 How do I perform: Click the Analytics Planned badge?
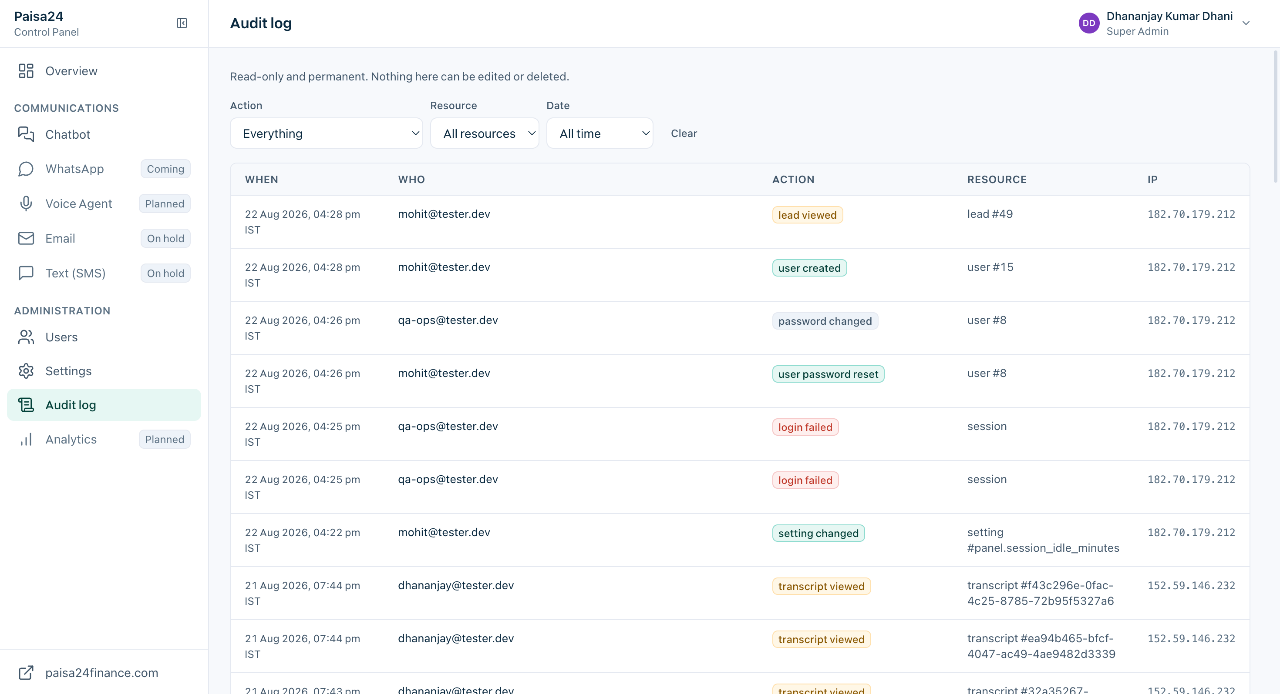click(x=165, y=439)
